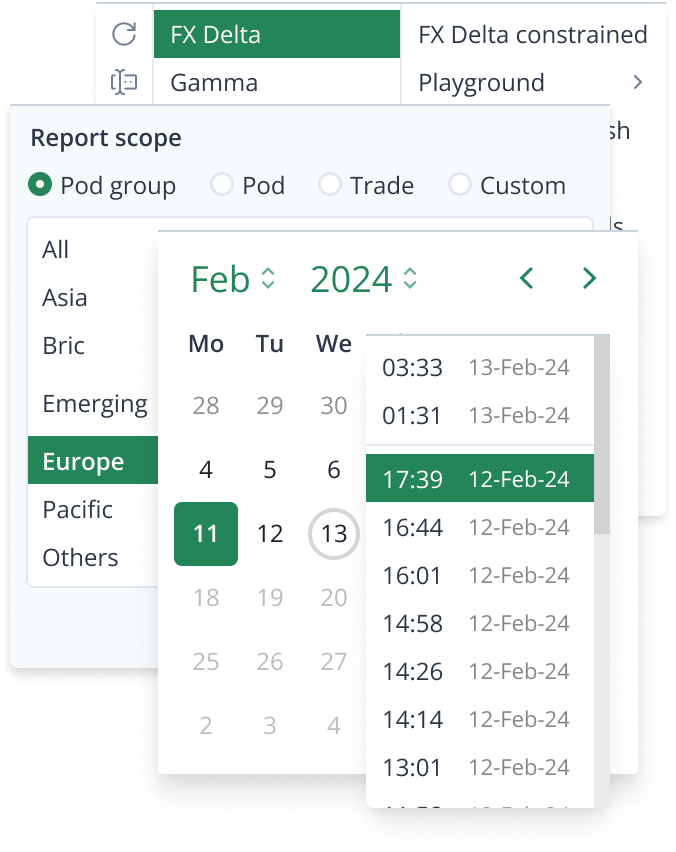This screenshot has width=676, height=852.
Task: Open the 2024 year dropdown
Action: pos(363,279)
